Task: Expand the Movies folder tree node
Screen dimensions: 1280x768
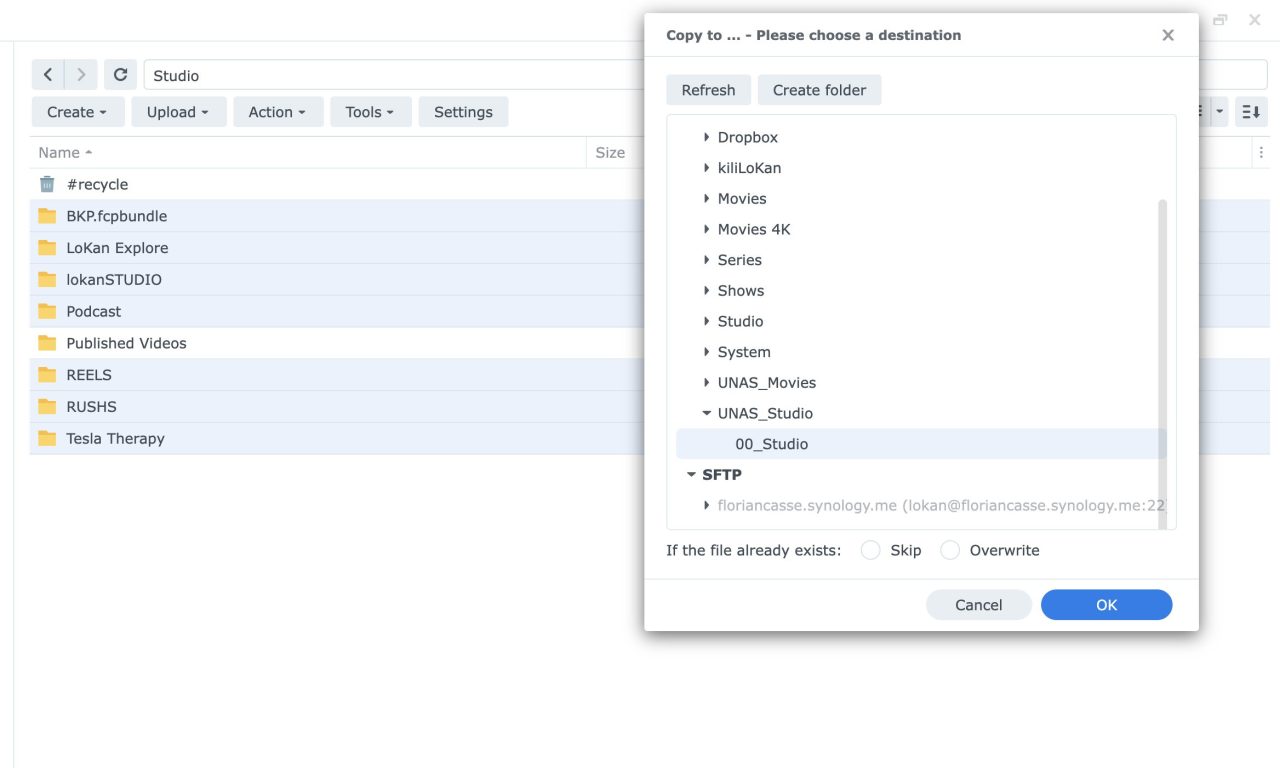Action: coord(706,198)
